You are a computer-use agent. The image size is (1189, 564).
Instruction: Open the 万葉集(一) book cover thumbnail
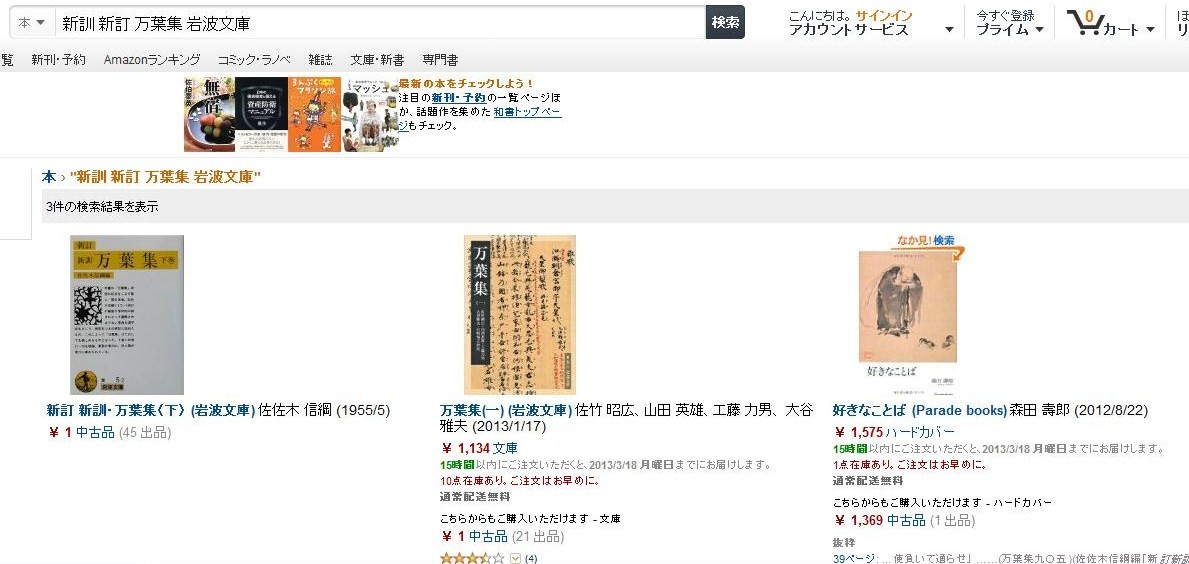(519, 315)
